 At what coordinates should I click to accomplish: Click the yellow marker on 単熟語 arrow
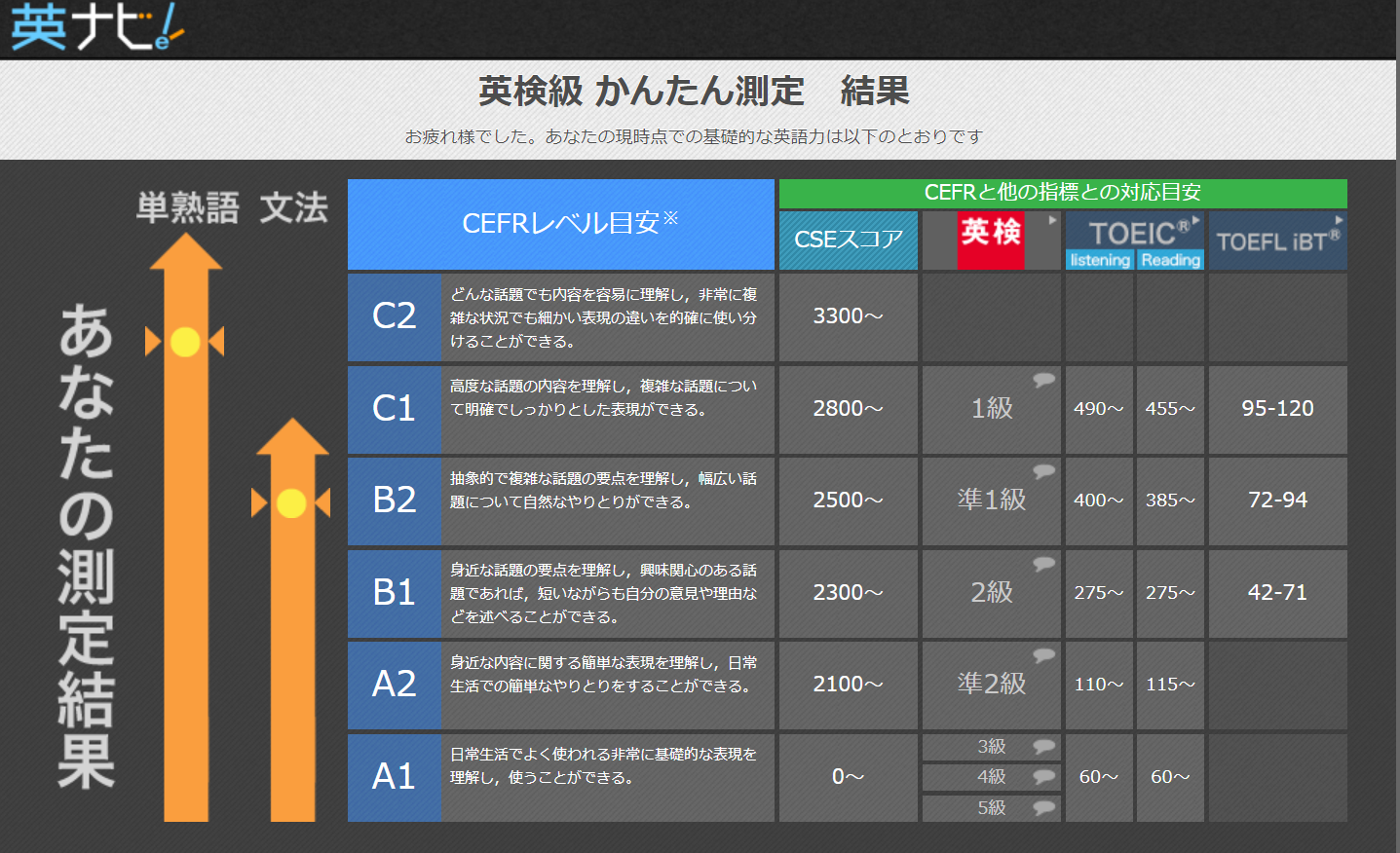tap(185, 342)
